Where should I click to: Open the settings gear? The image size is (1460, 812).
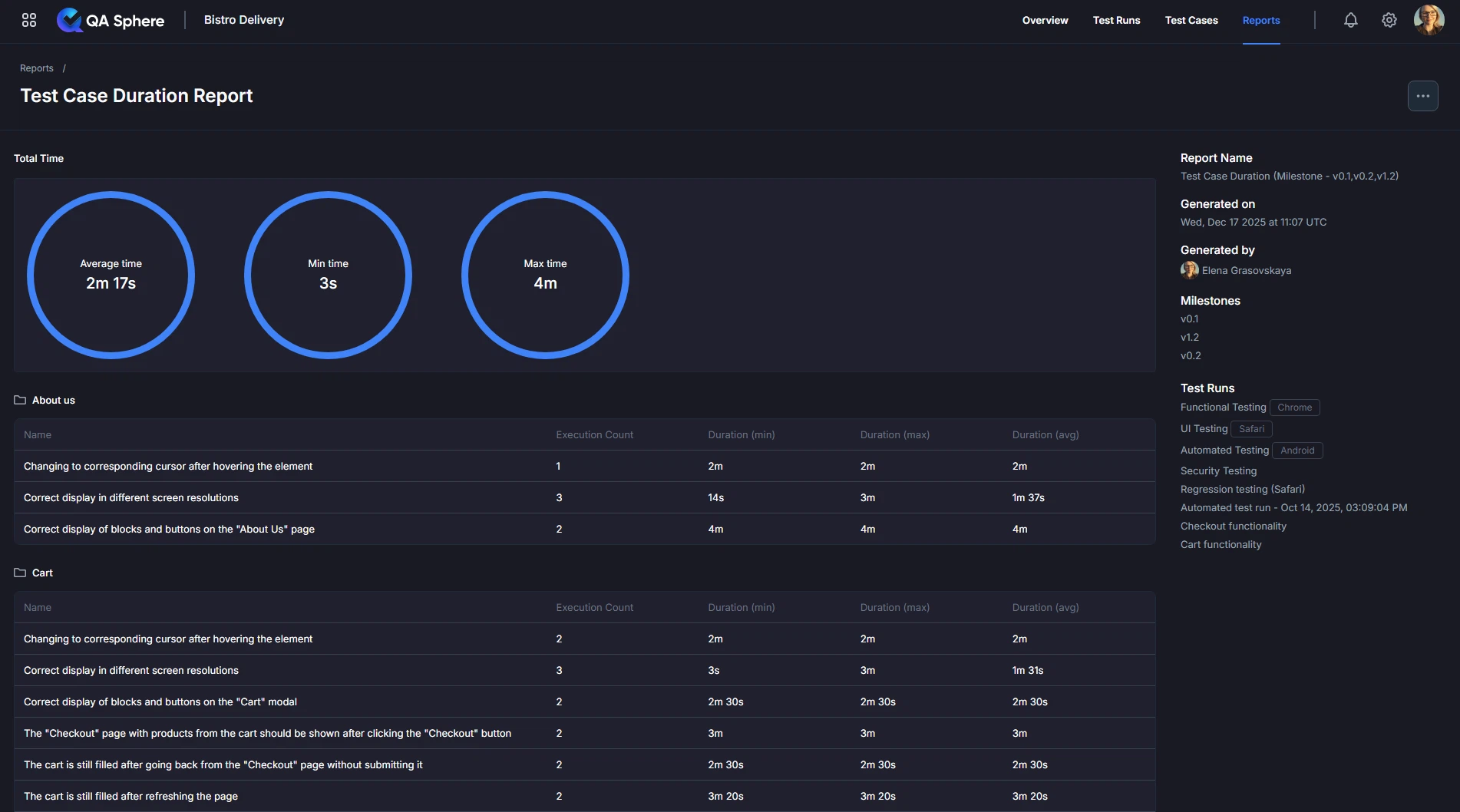[x=1389, y=20]
